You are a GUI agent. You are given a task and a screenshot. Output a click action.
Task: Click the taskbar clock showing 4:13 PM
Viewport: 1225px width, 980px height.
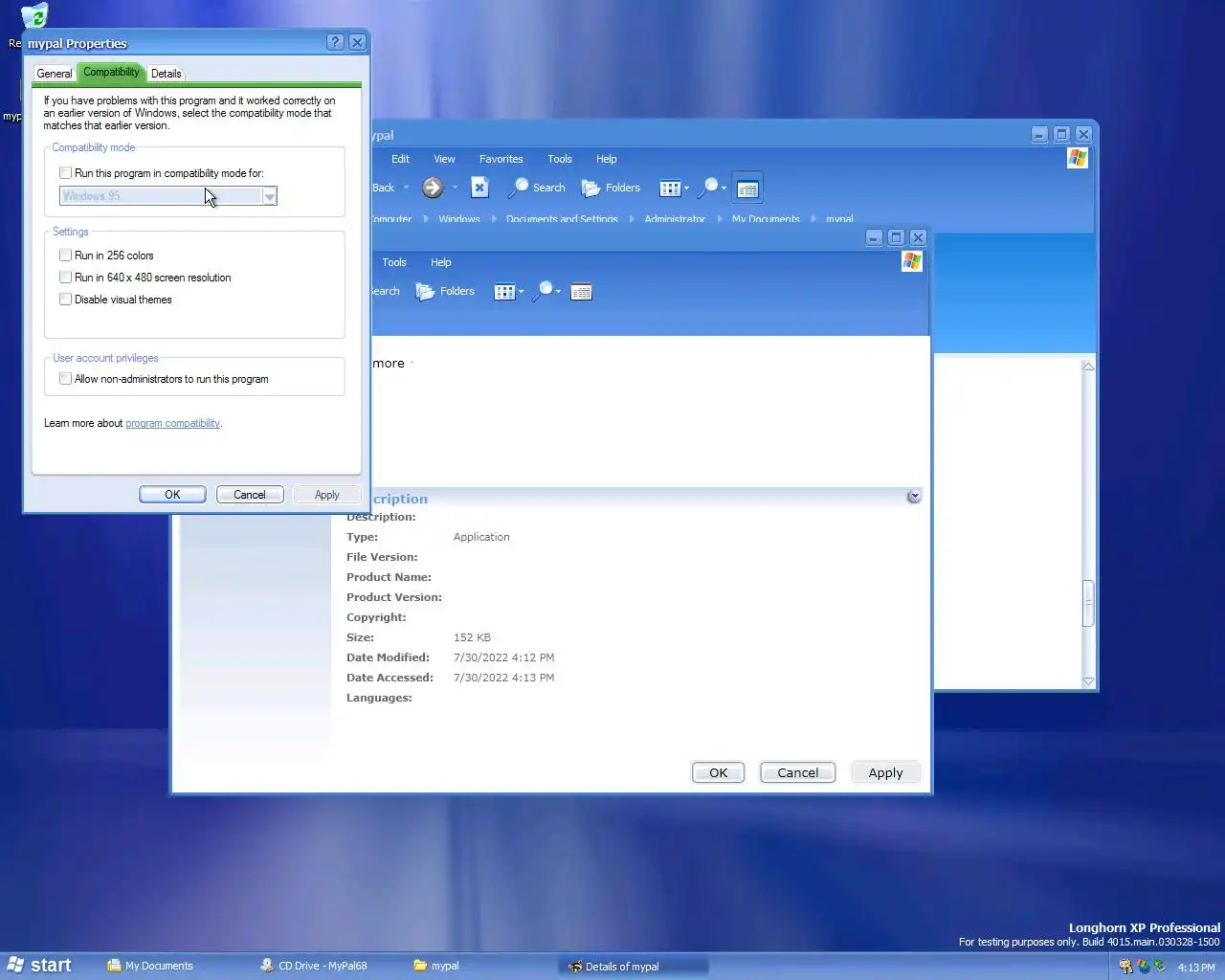pyautogui.click(x=1196, y=968)
